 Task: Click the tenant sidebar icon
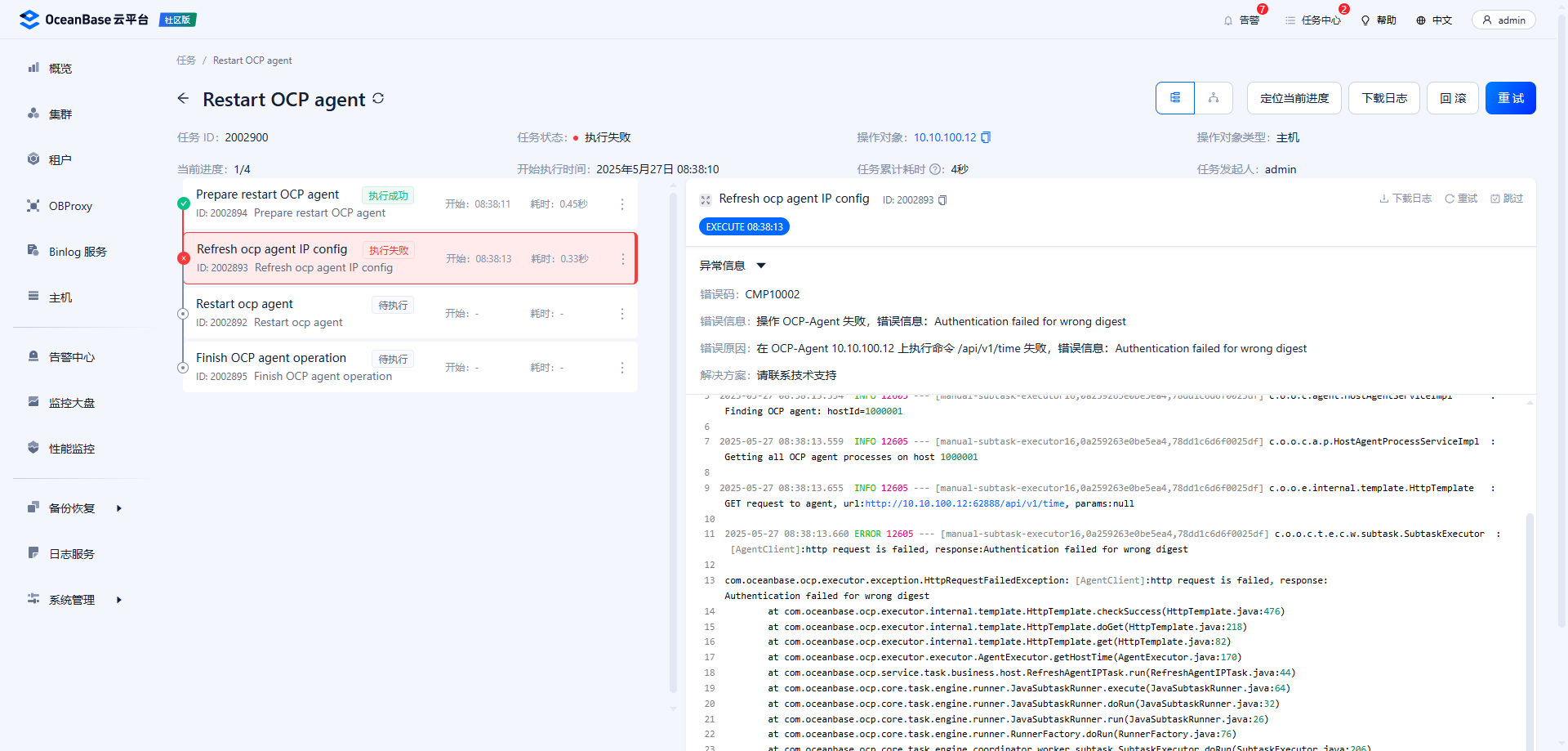pyautogui.click(x=33, y=159)
